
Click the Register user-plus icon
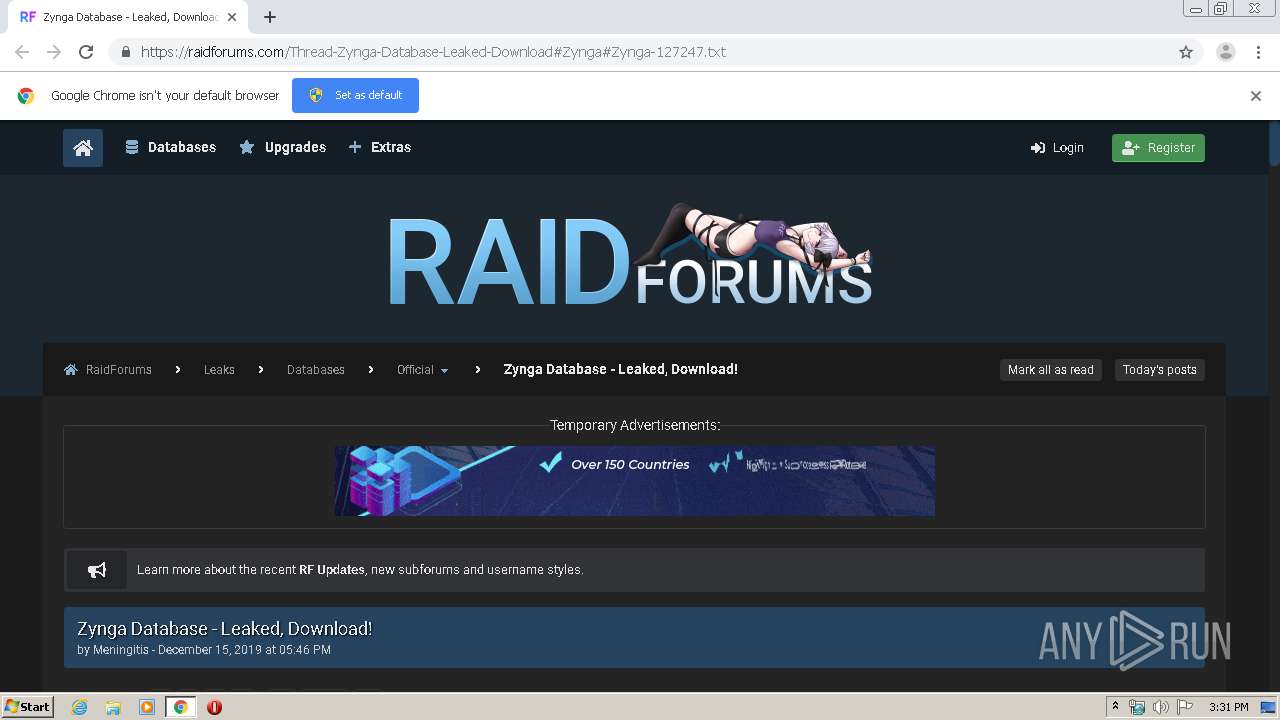point(1131,148)
